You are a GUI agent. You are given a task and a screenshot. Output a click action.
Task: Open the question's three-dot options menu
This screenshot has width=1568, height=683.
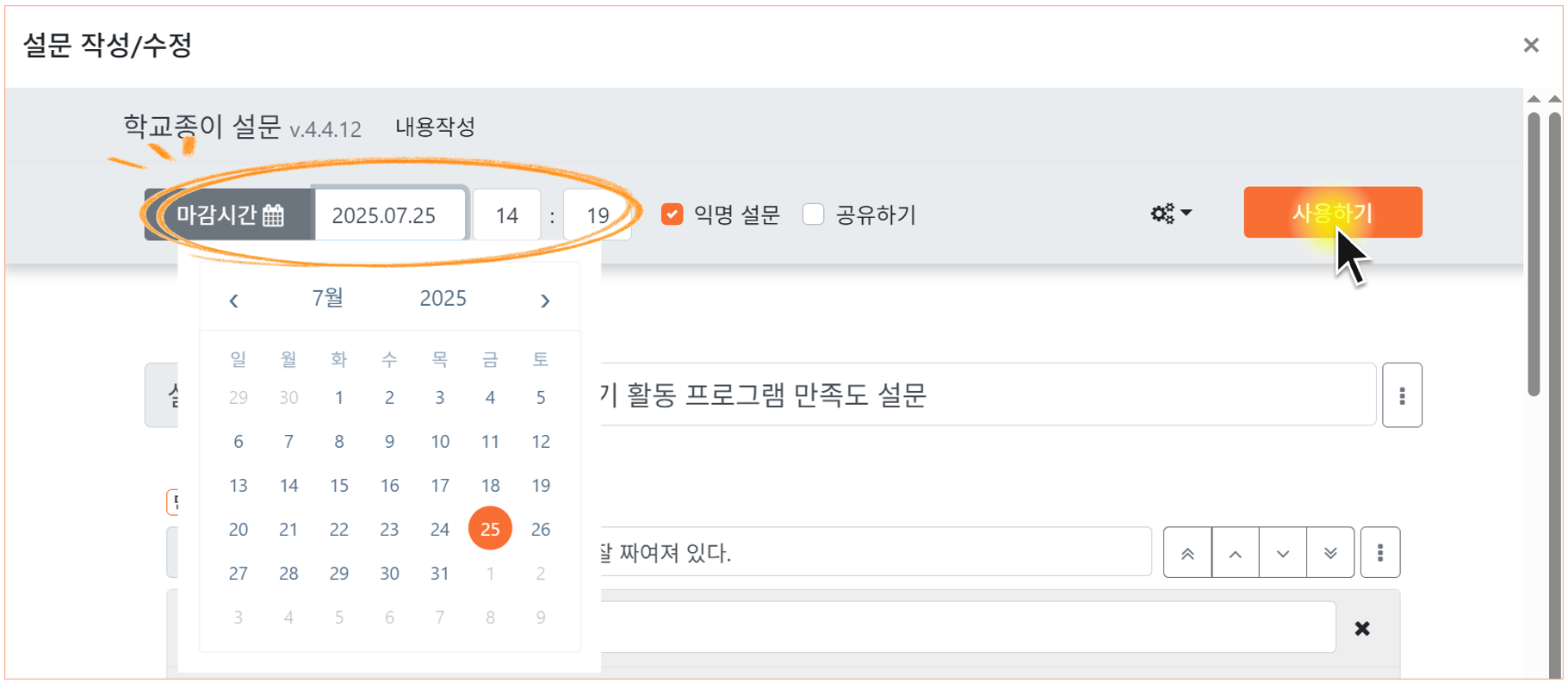coord(1380,553)
